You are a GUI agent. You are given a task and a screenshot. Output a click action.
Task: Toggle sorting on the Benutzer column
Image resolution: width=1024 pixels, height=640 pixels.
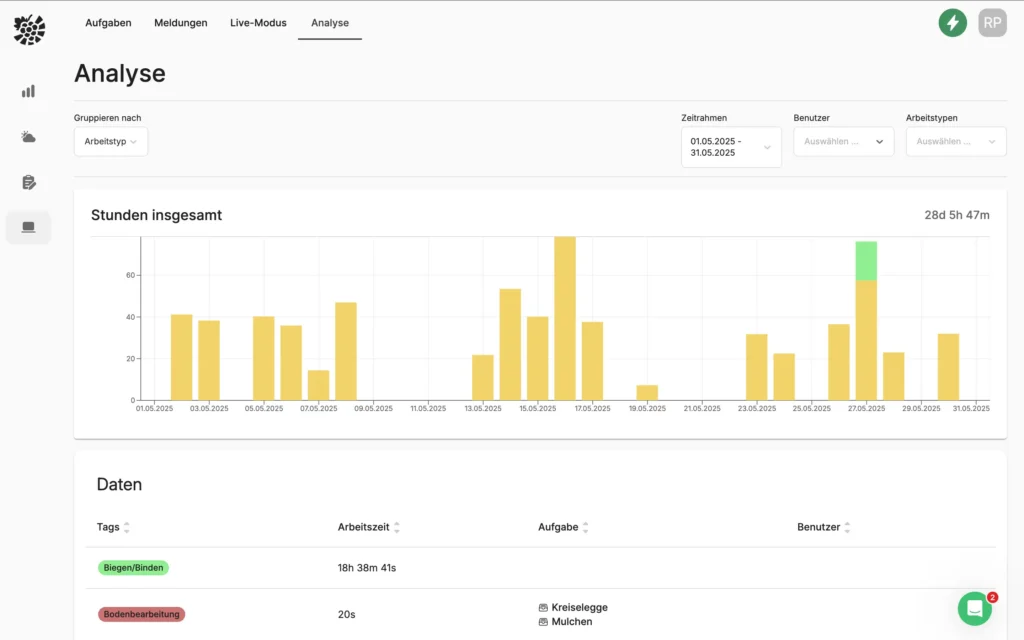(x=846, y=527)
